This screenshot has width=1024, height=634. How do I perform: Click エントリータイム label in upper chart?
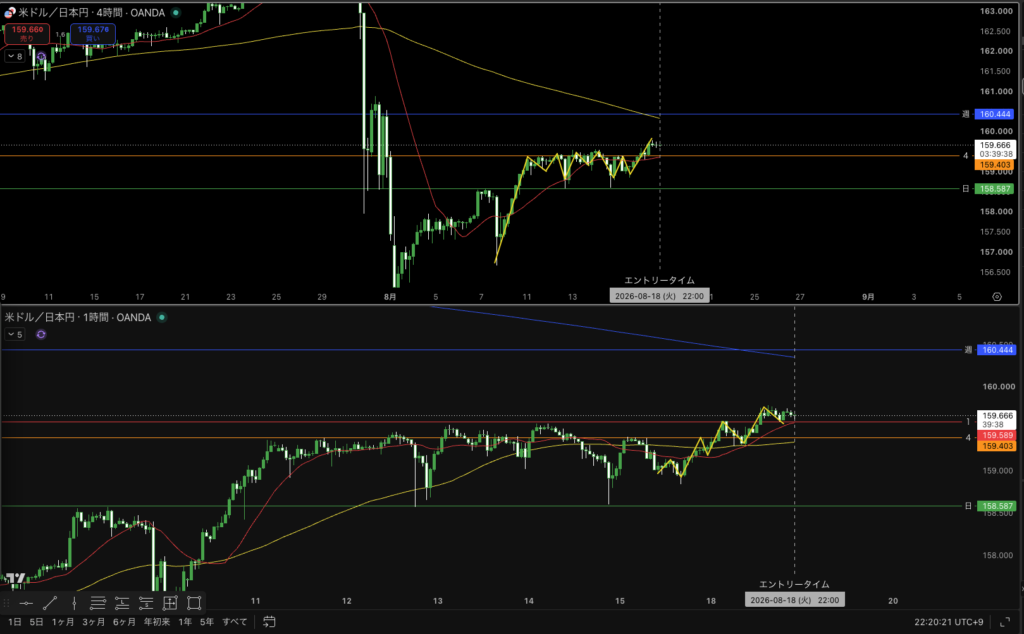660,280
